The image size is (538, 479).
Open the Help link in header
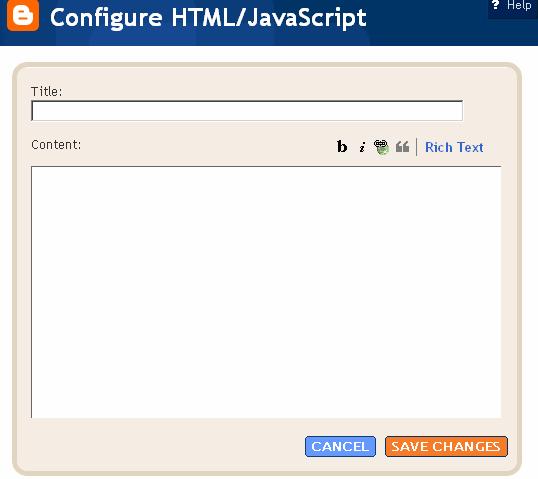519,5
